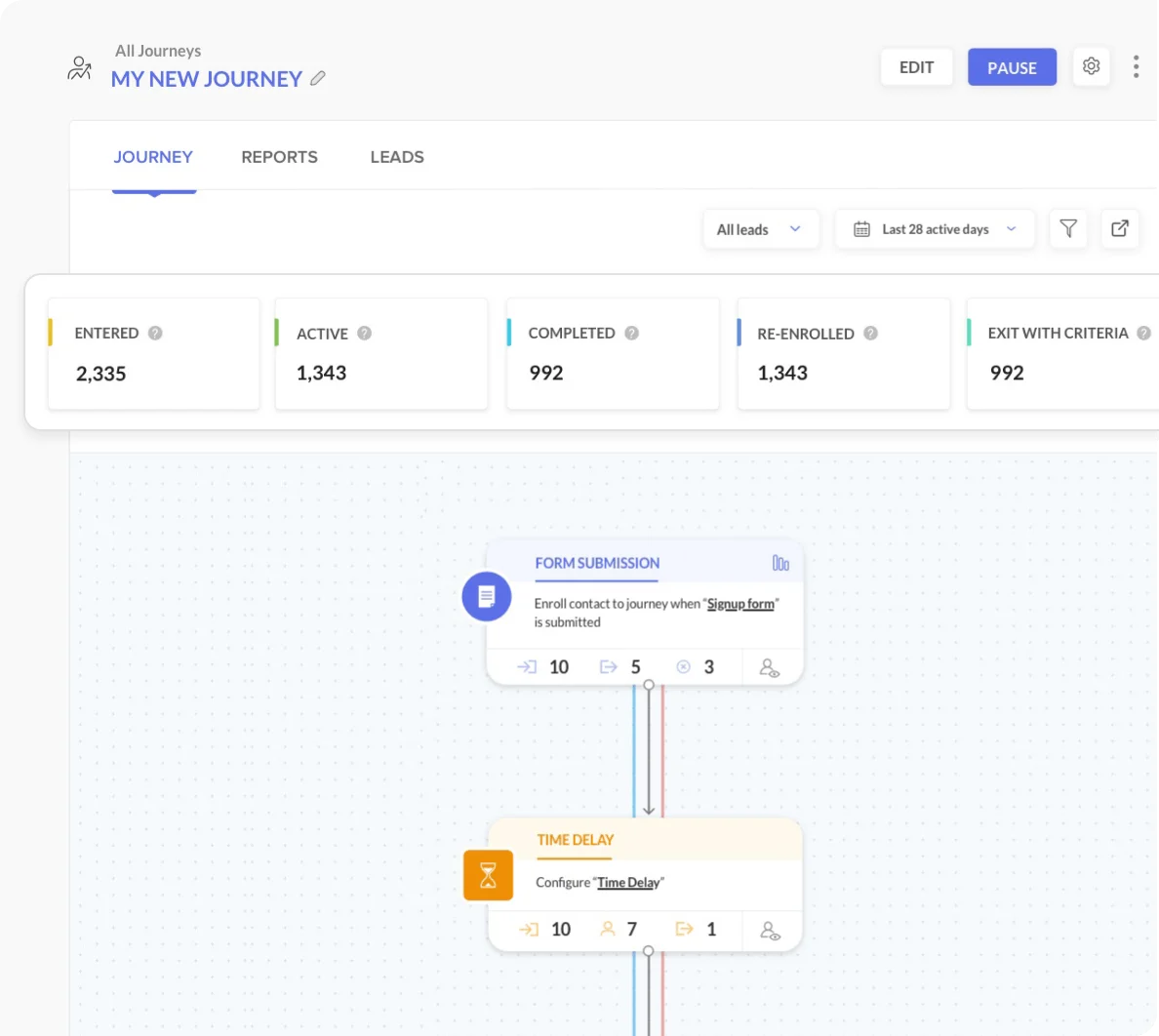Click the PAUSE button
This screenshot has height=1036, width=1159.
coord(1012,67)
